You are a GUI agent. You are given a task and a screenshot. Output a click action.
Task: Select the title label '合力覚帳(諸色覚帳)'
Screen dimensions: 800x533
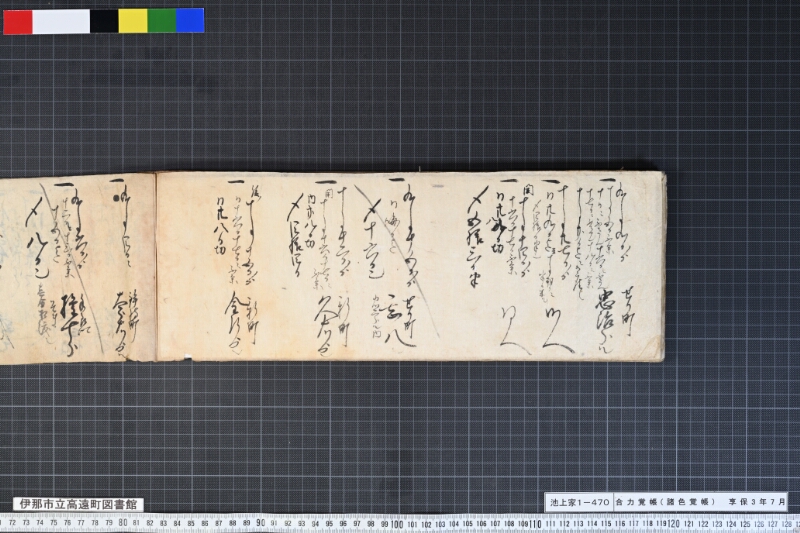tap(664, 502)
